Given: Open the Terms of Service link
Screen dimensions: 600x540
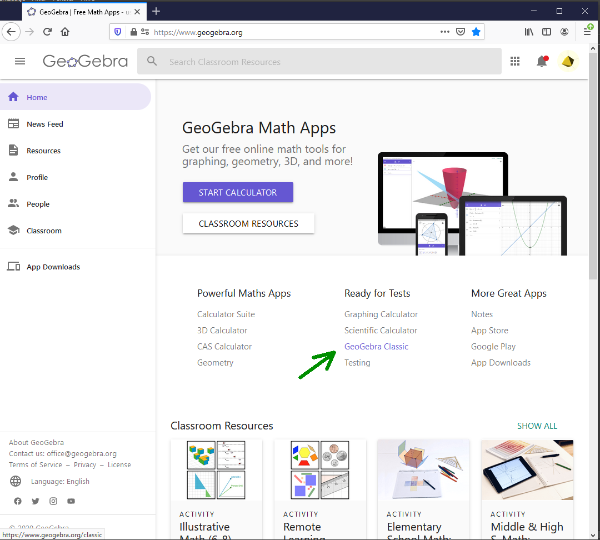Looking at the screenshot, I should [35, 464].
